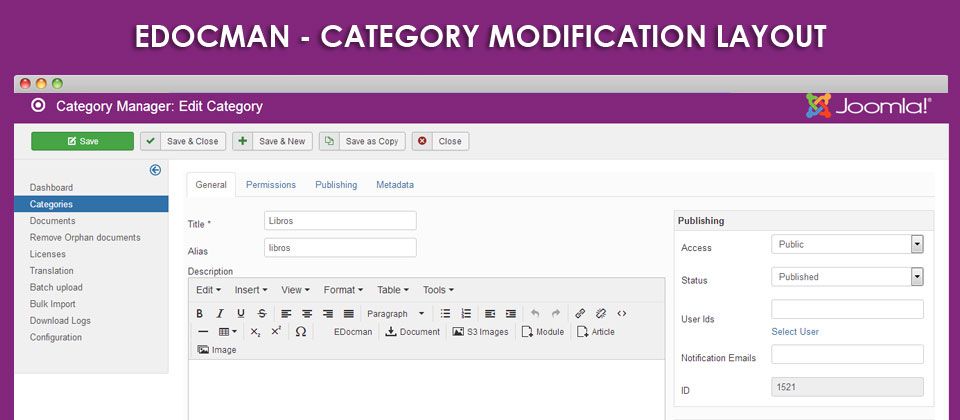Open Categories in the sidebar

click(x=91, y=204)
